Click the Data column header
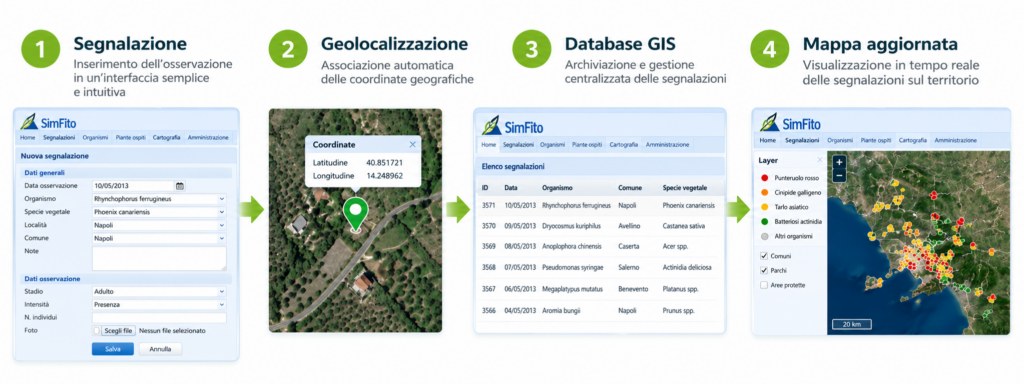Image resolution: width=1024 pixels, height=384 pixels. tap(511, 187)
